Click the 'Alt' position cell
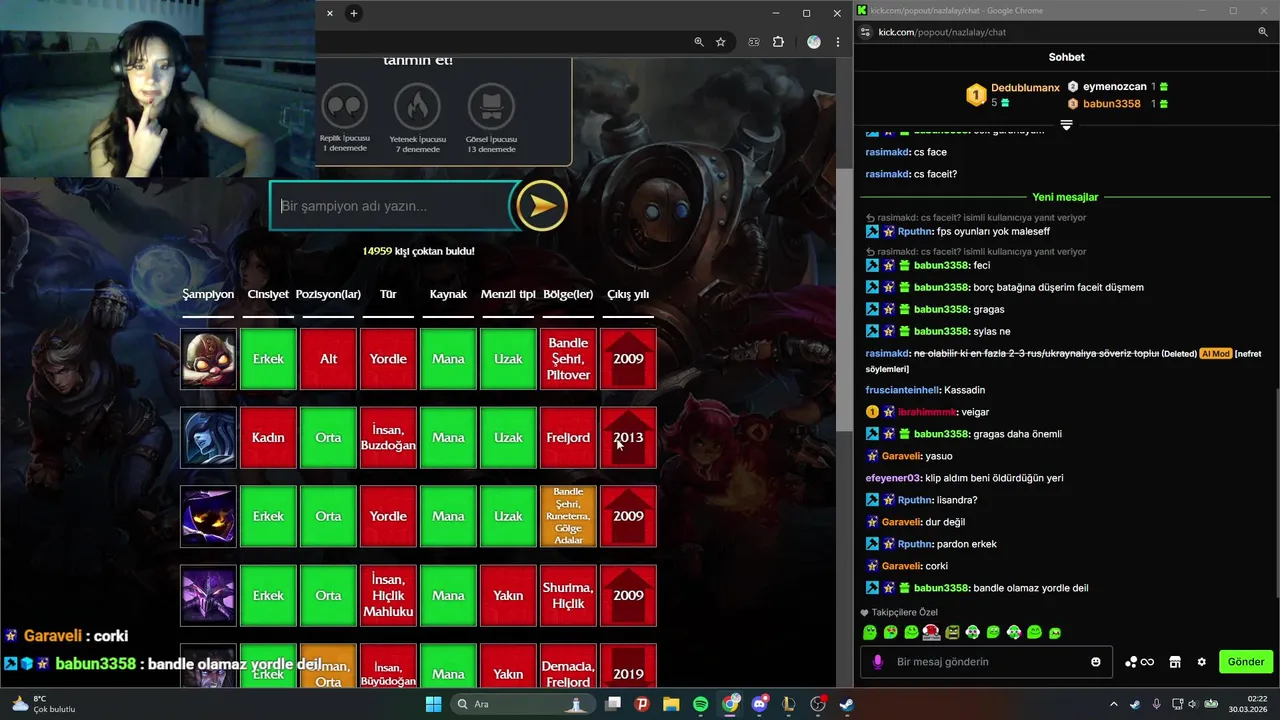Image resolution: width=1280 pixels, height=720 pixels. point(328,359)
